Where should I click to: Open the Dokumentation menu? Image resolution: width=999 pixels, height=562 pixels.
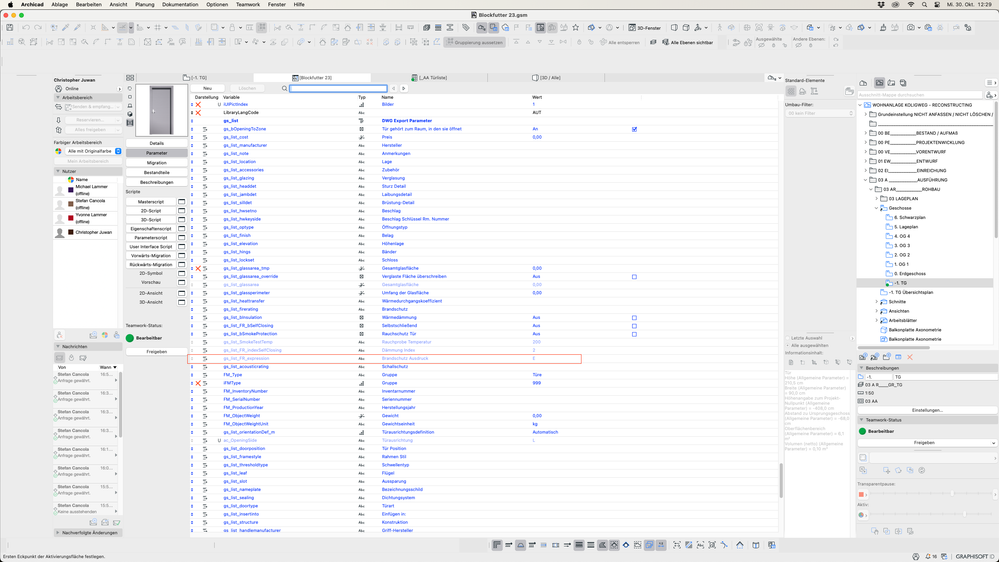pos(180,4)
